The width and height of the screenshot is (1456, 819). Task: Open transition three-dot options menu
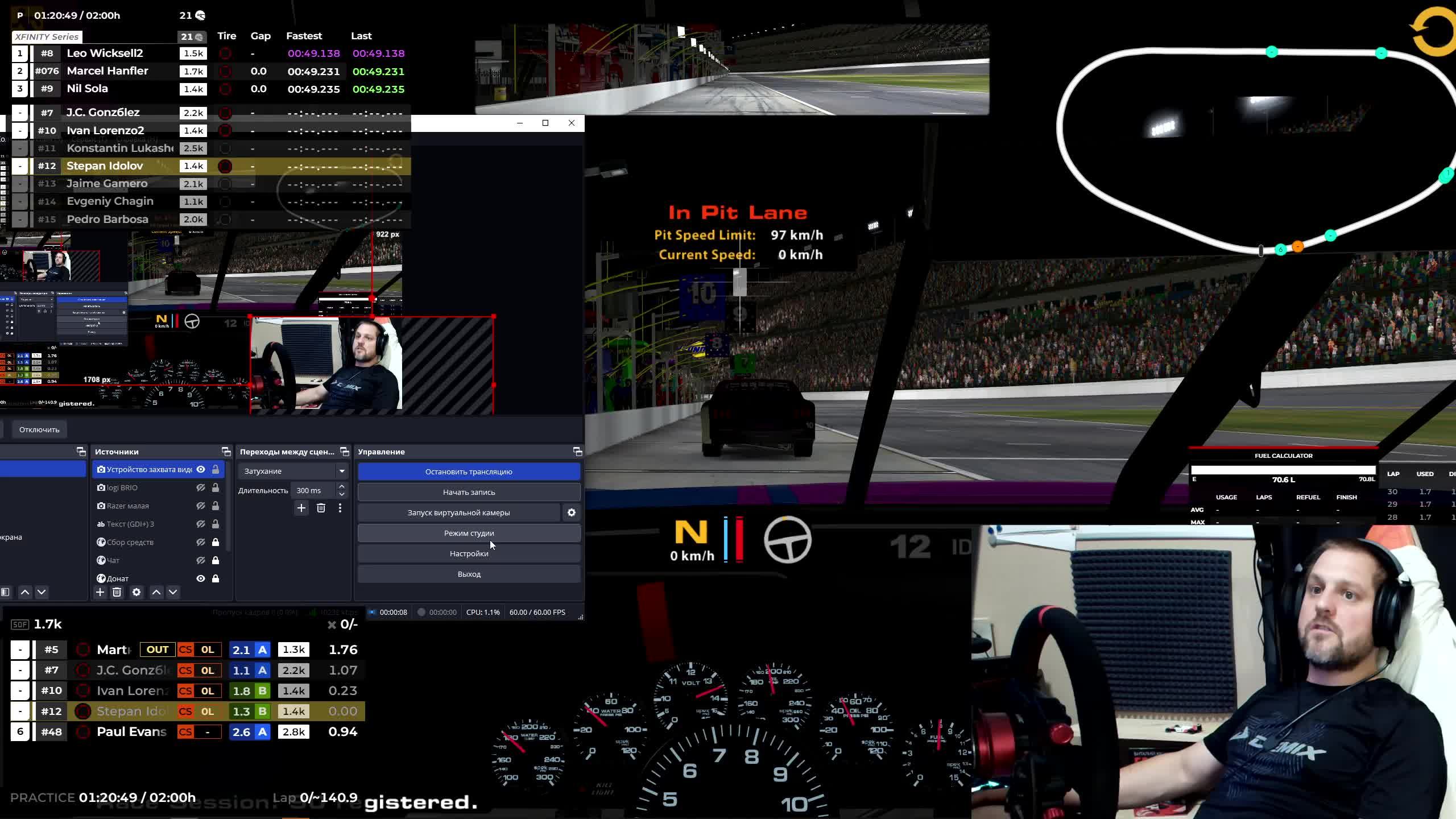(x=340, y=508)
